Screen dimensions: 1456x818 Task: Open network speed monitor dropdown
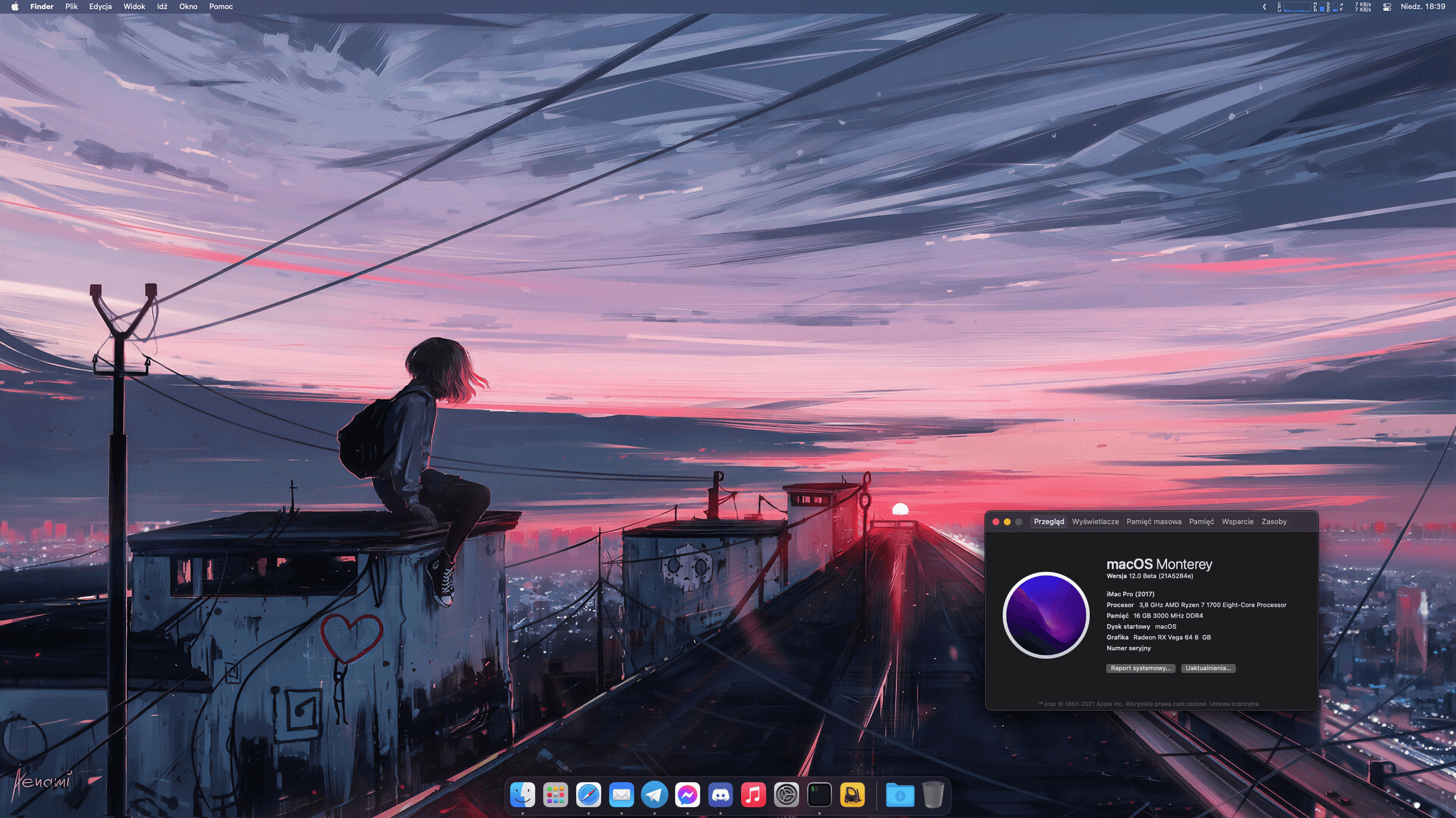(1363, 7)
